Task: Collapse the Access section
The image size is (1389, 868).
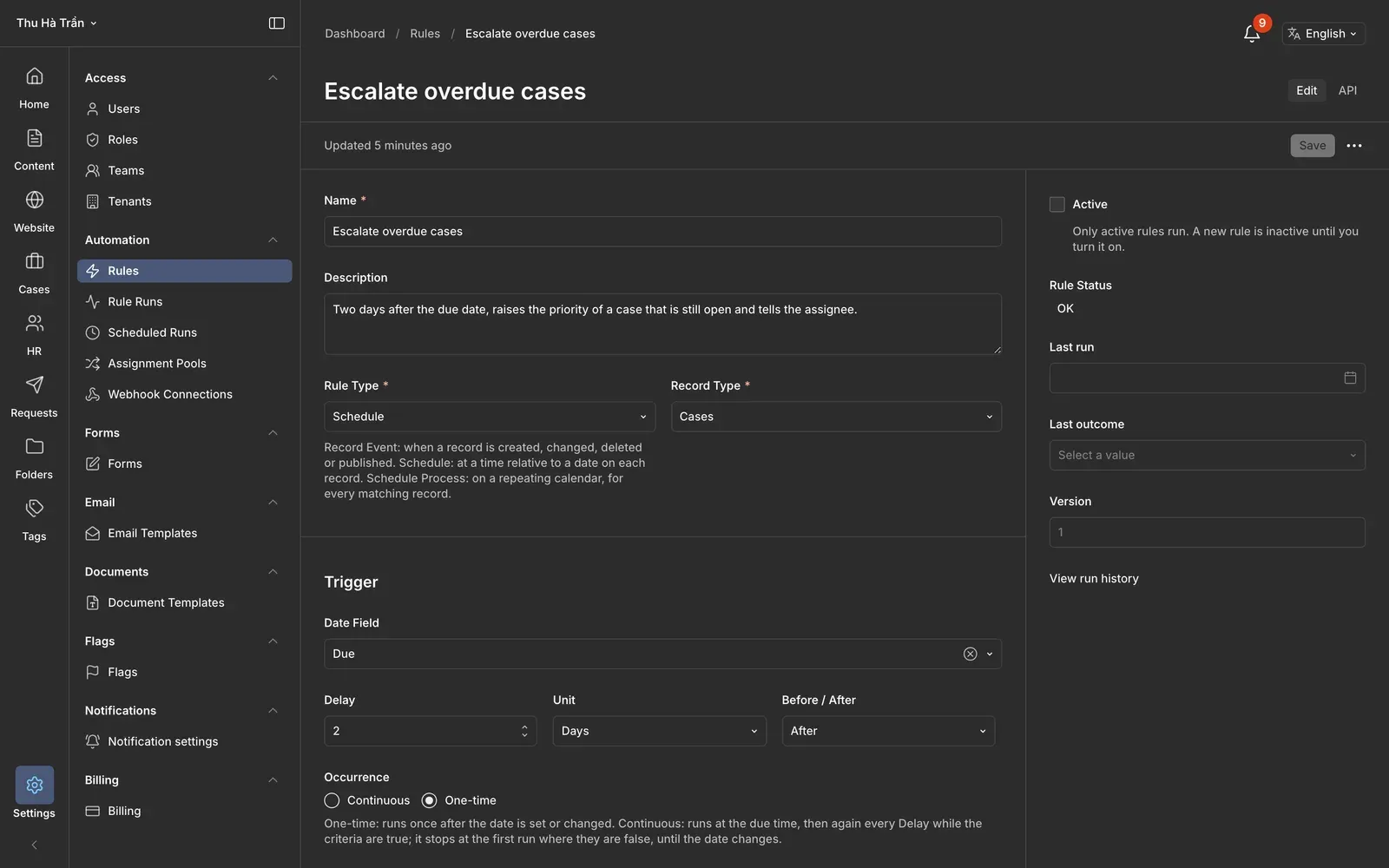Action: (273, 78)
